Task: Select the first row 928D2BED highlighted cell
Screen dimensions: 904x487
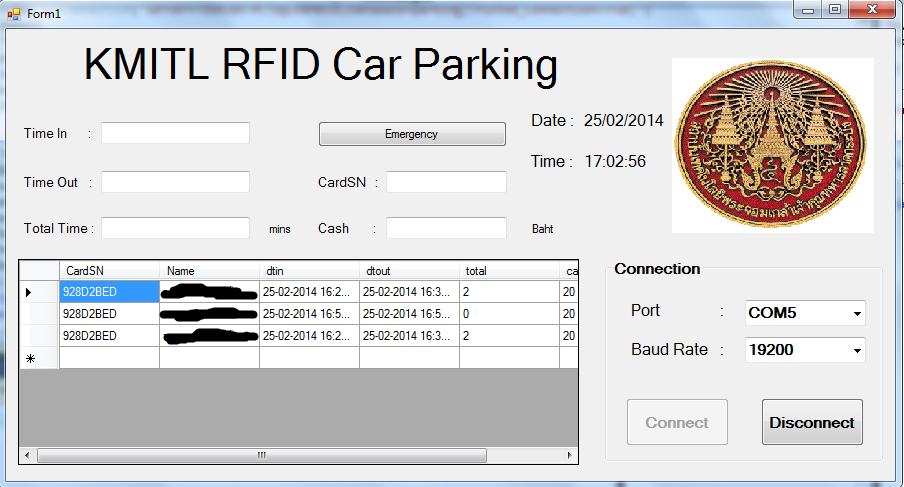Action: pos(109,292)
